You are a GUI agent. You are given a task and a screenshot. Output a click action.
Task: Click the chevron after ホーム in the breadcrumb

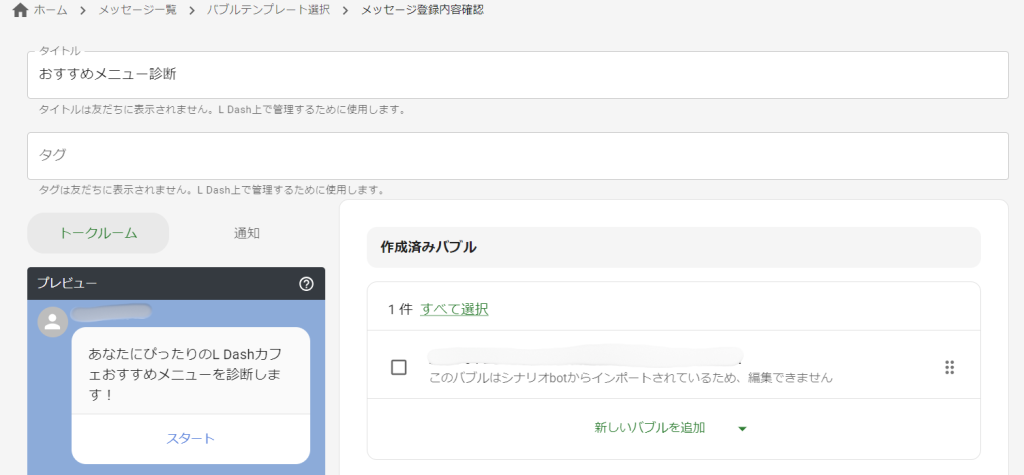tap(83, 10)
